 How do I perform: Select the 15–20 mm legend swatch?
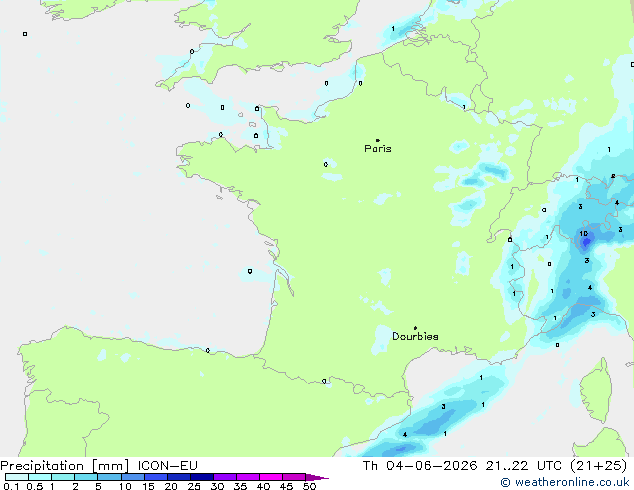156,477
